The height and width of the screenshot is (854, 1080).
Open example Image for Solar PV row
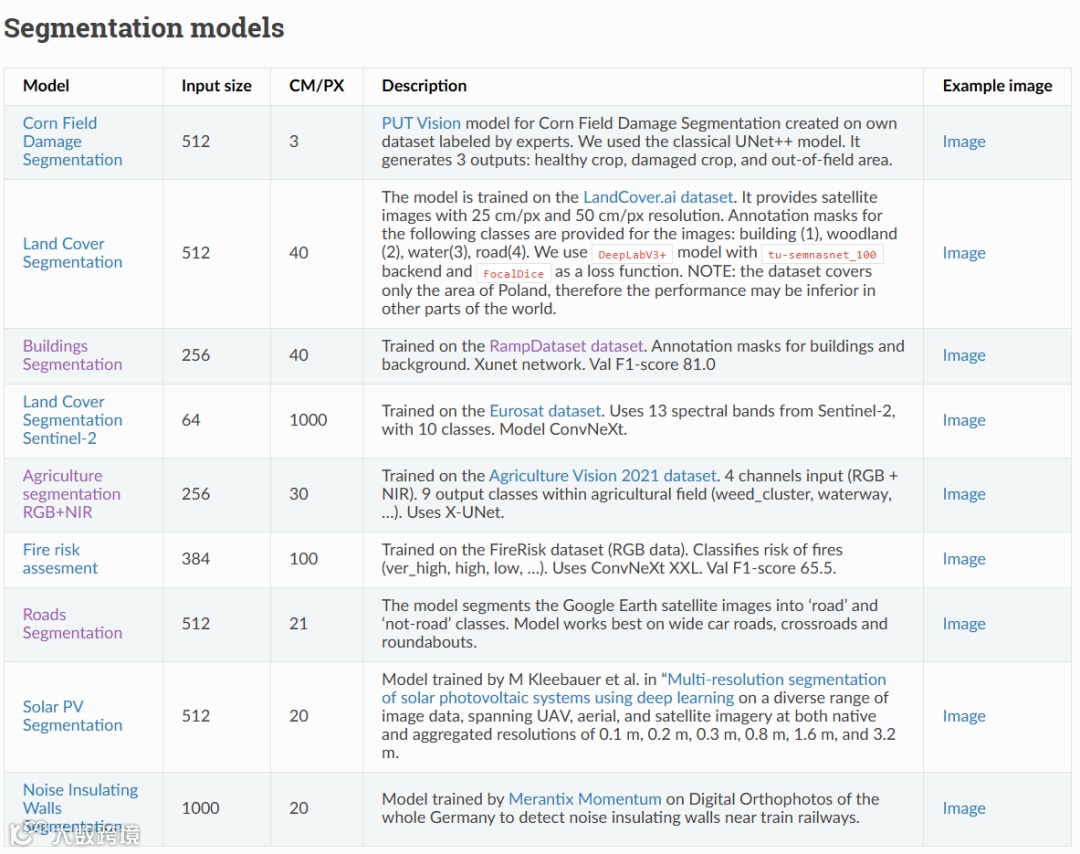[x=964, y=716]
